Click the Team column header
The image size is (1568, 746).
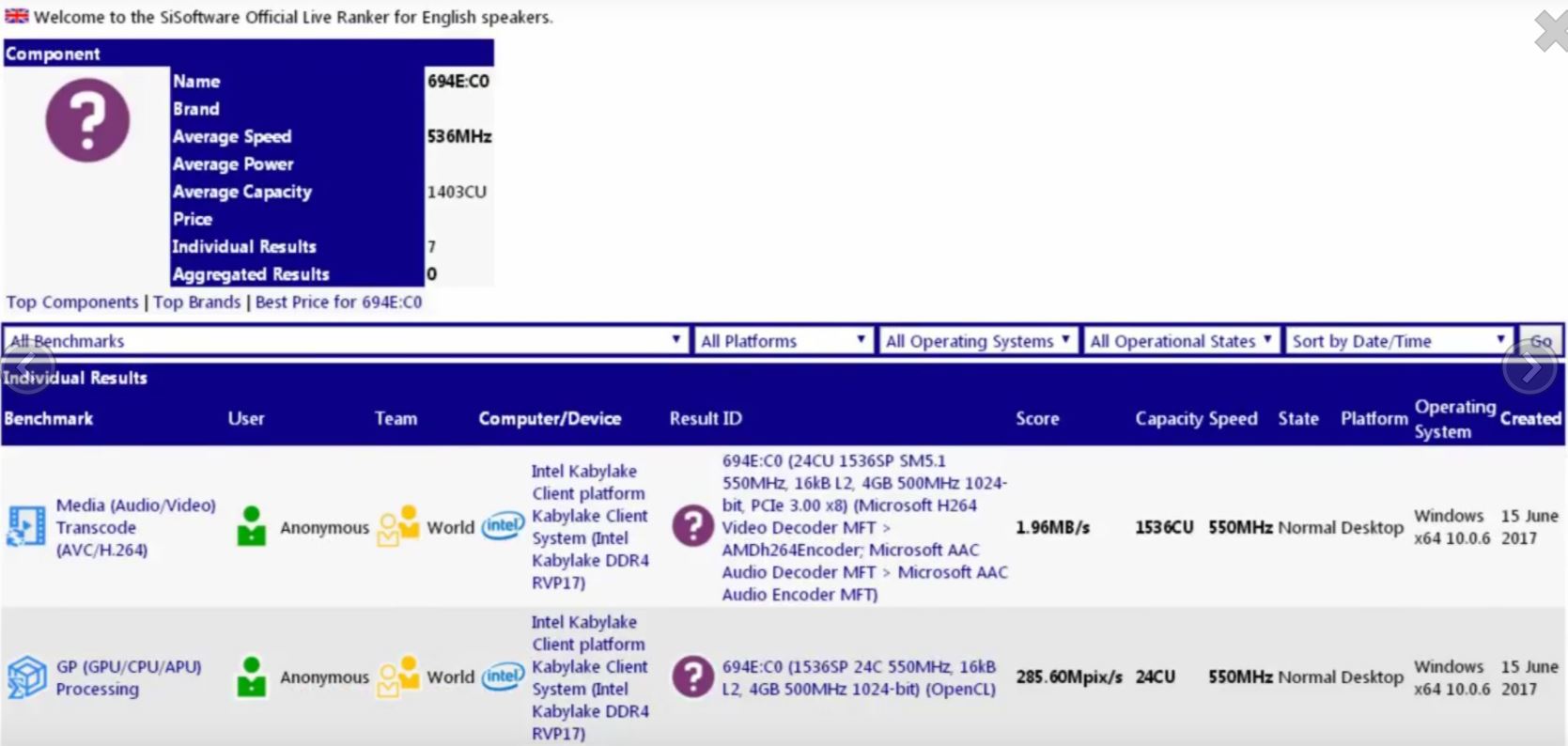[x=396, y=419]
